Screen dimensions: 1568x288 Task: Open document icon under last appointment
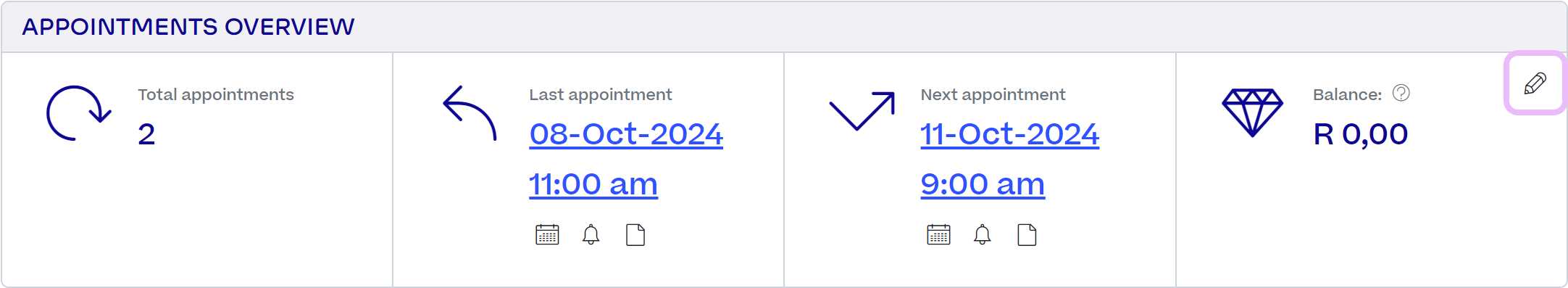[635, 235]
